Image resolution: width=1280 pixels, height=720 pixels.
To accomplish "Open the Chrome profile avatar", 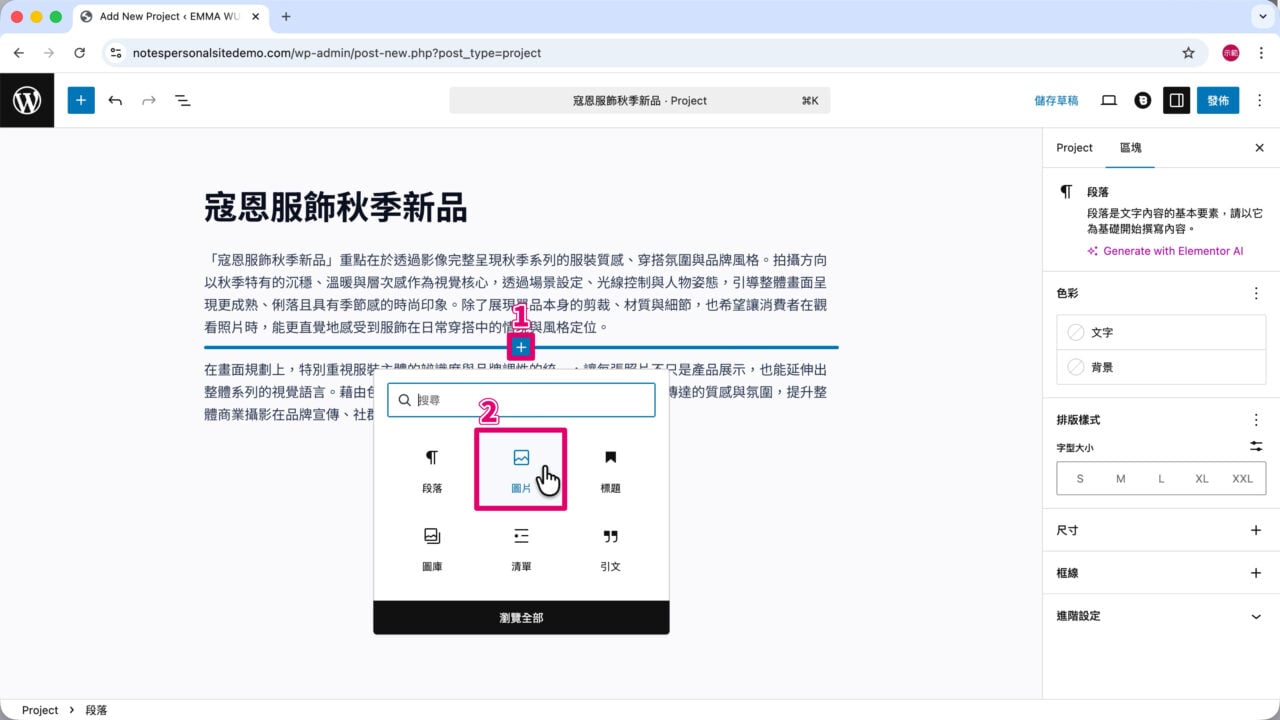I will tap(1230, 53).
